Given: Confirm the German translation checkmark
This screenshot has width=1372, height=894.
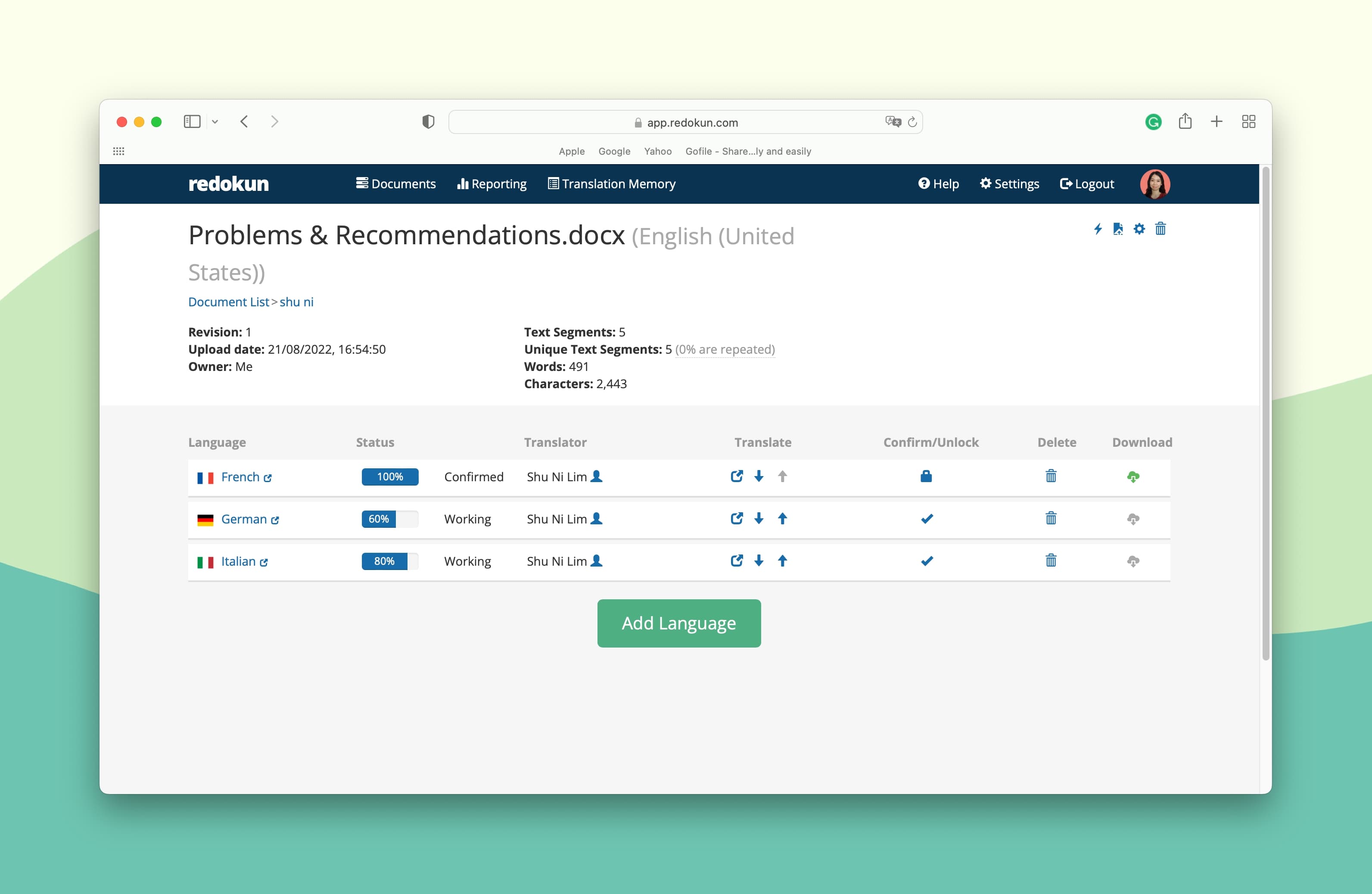Looking at the screenshot, I should [x=927, y=519].
